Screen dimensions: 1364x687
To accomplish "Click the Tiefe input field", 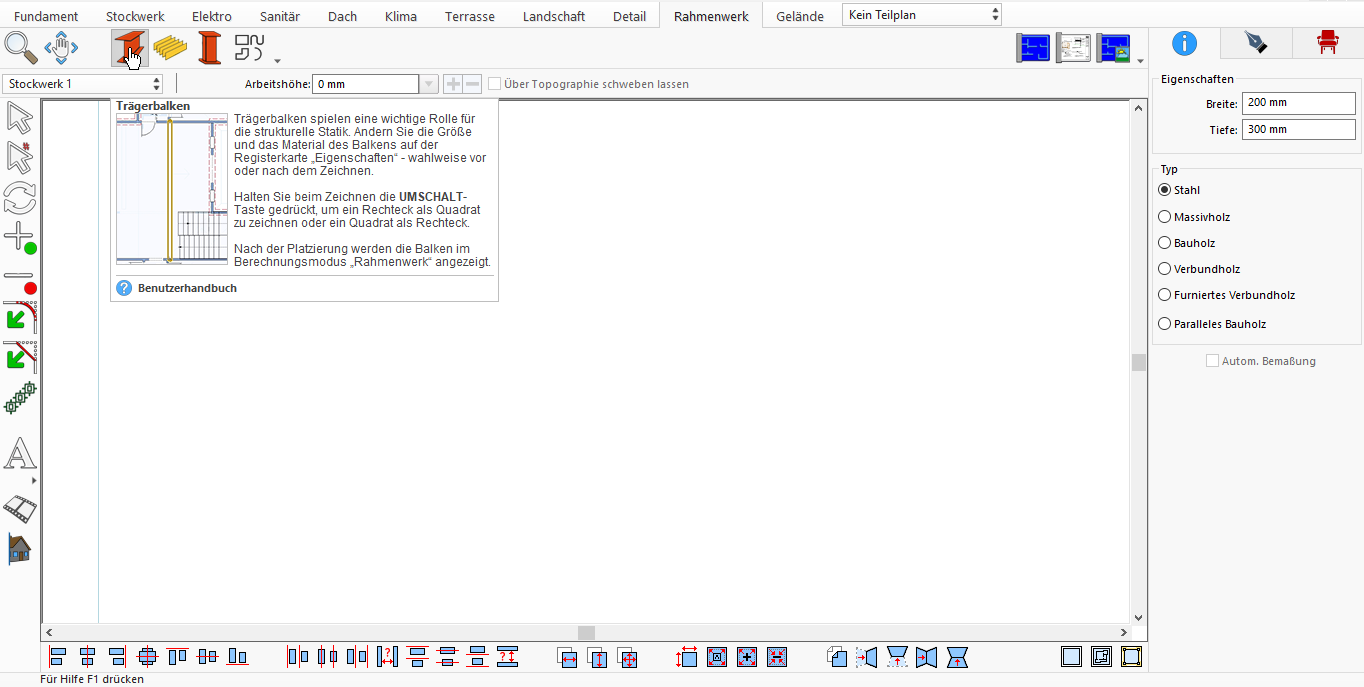I will [x=1298, y=129].
